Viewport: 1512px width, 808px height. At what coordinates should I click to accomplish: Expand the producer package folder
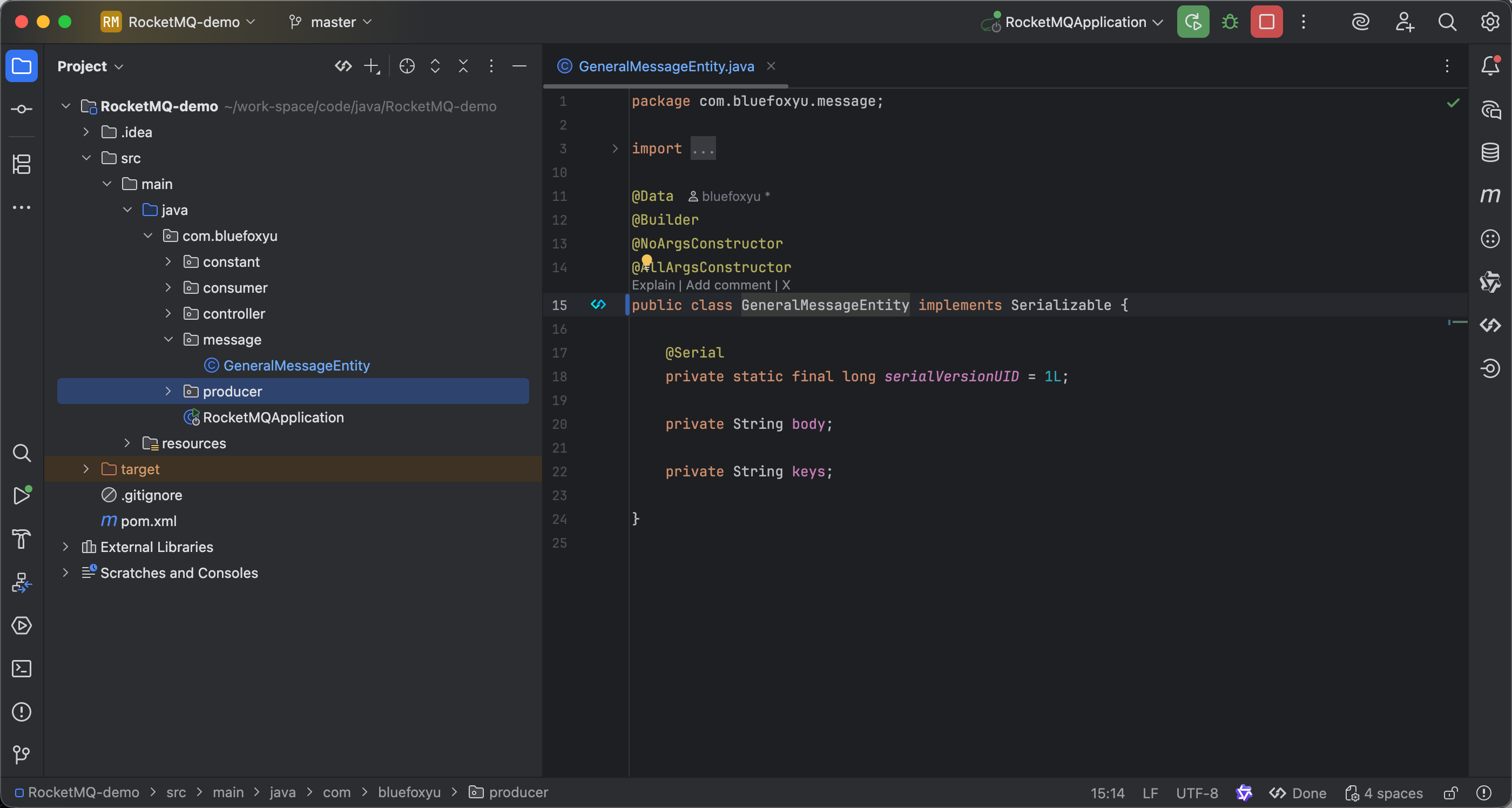pos(168,391)
